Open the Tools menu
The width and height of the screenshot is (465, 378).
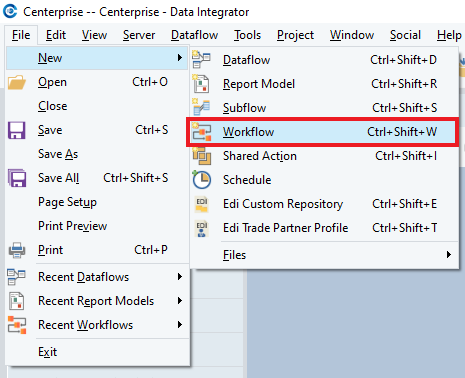[247, 35]
